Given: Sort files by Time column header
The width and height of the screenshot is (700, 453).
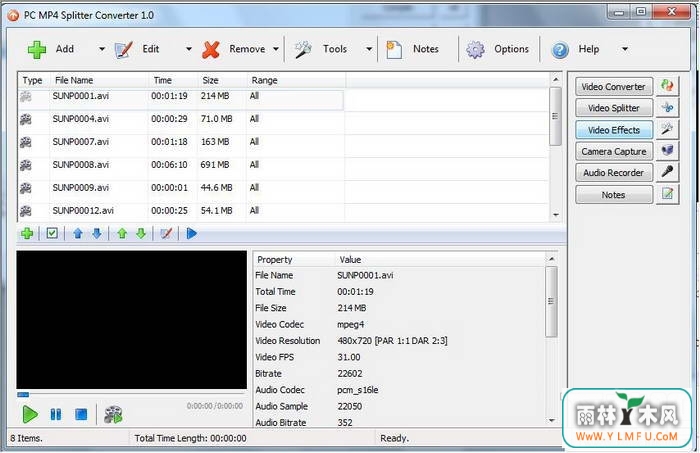Looking at the screenshot, I should pyautogui.click(x=173, y=80).
